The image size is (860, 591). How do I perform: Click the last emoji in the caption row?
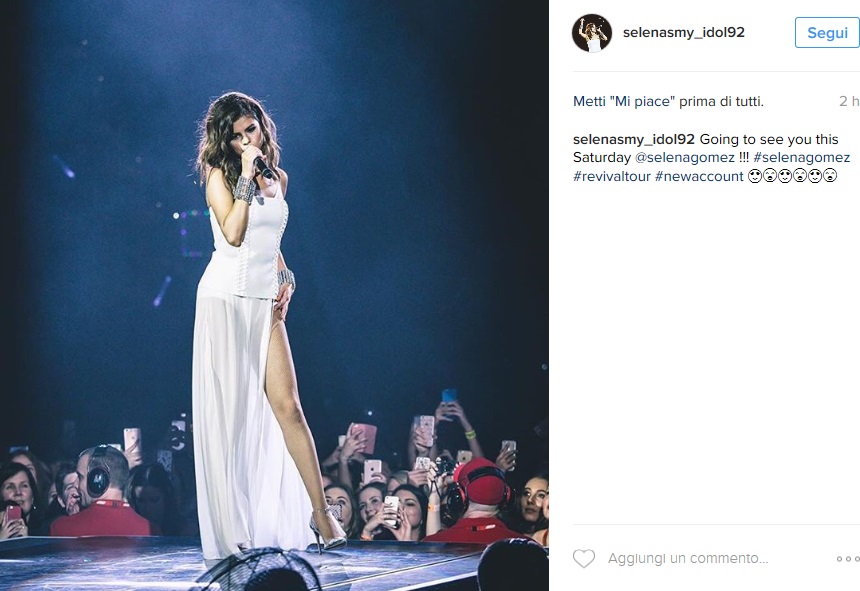830,176
